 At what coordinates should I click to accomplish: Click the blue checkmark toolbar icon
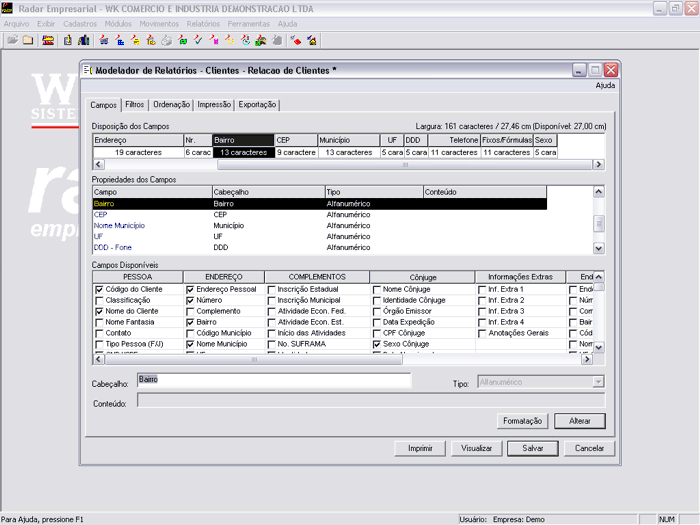click(x=197, y=40)
